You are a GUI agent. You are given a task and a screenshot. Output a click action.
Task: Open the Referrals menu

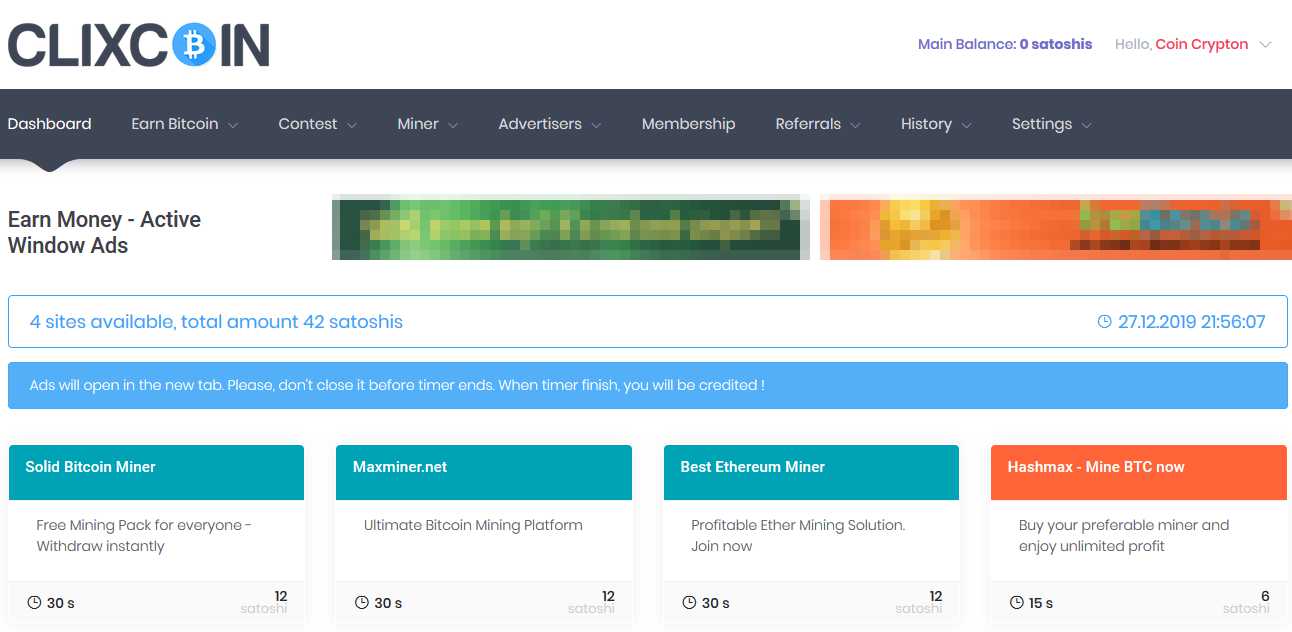(x=817, y=124)
